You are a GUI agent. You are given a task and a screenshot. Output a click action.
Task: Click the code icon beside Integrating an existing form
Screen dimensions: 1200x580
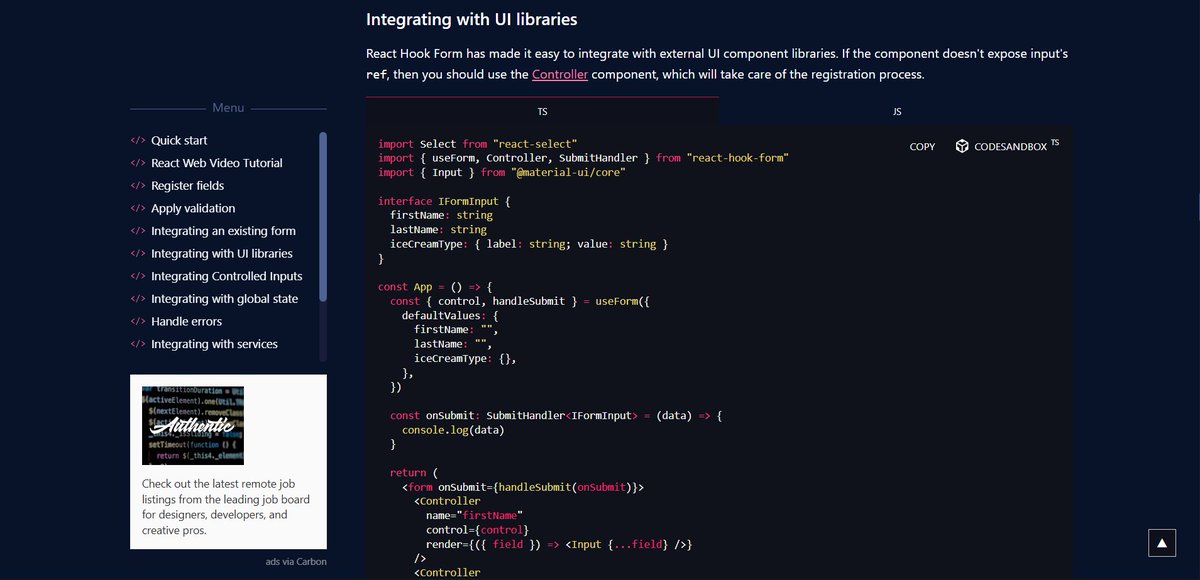pyautogui.click(x=138, y=231)
